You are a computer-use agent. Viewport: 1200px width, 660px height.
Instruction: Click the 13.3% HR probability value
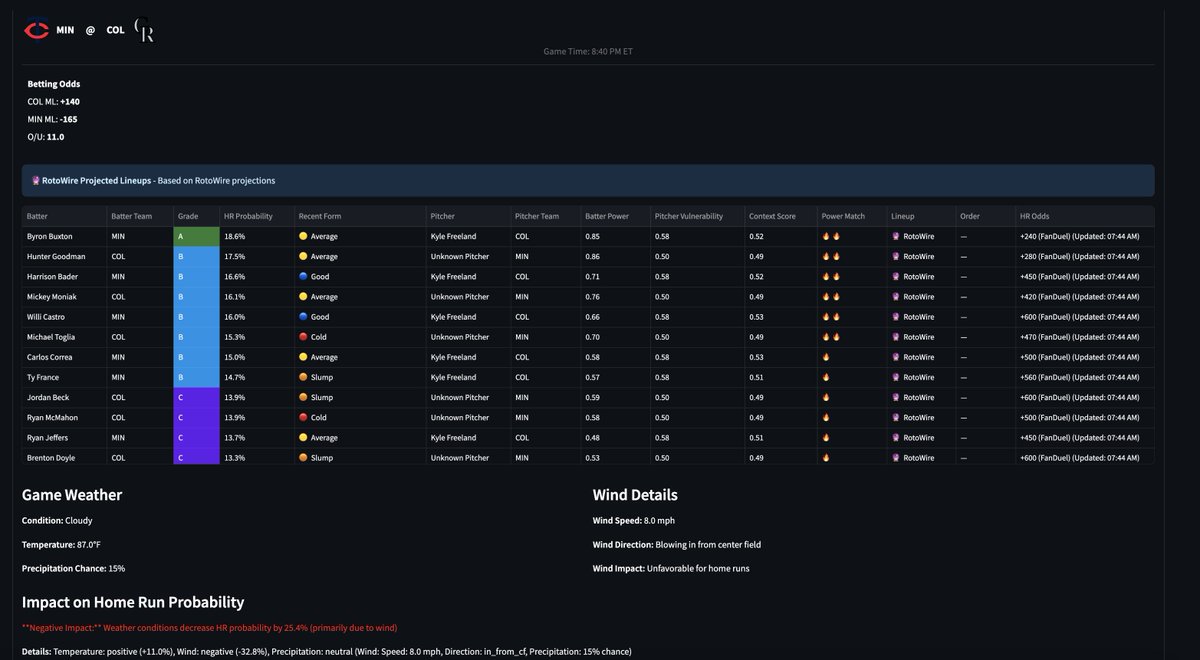(x=235, y=457)
